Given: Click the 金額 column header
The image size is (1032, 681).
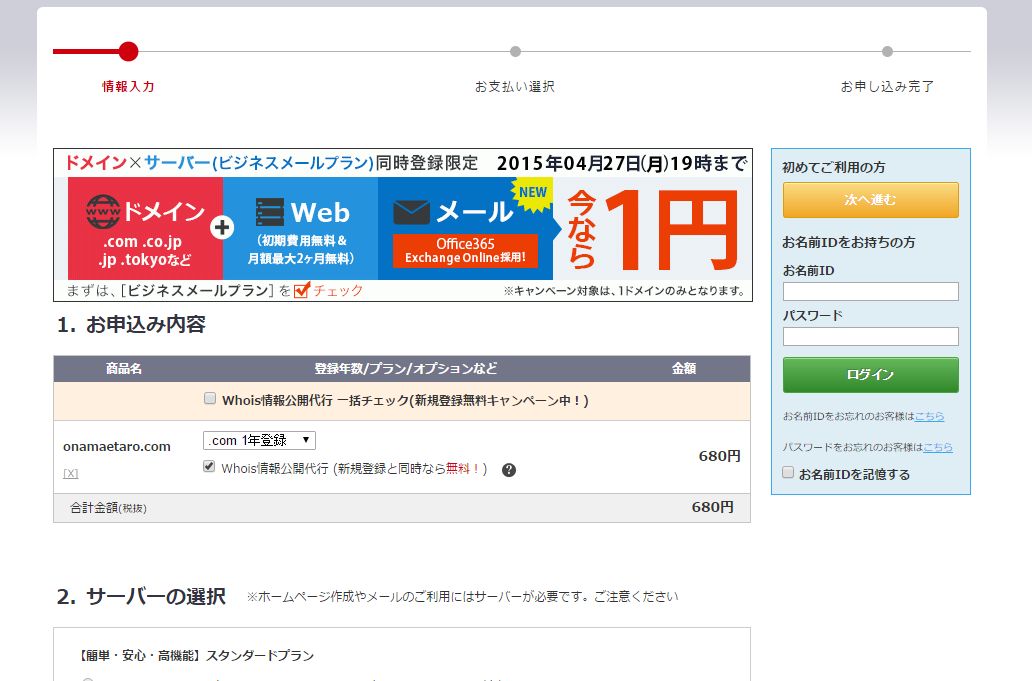Looking at the screenshot, I should pyautogui.click(x=684, y=368).
